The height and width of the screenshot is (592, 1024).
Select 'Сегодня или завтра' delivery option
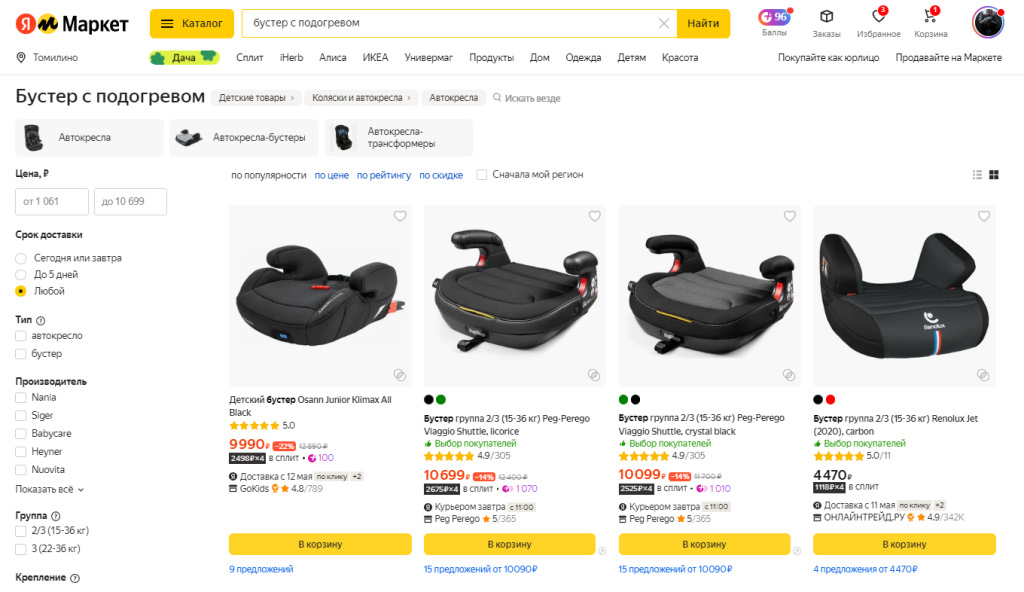(x=21, y=258)
